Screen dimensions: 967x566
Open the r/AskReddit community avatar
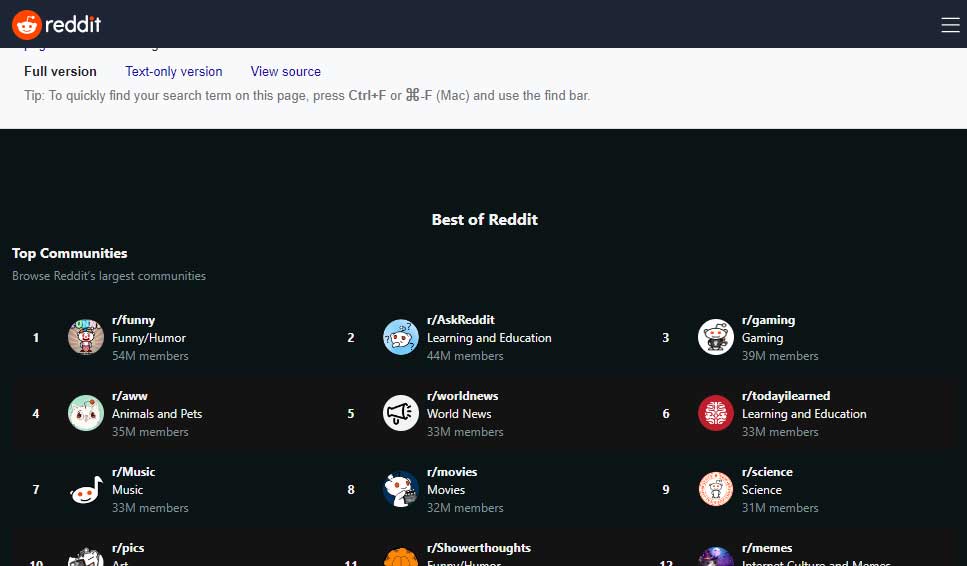tap(401, 337)
